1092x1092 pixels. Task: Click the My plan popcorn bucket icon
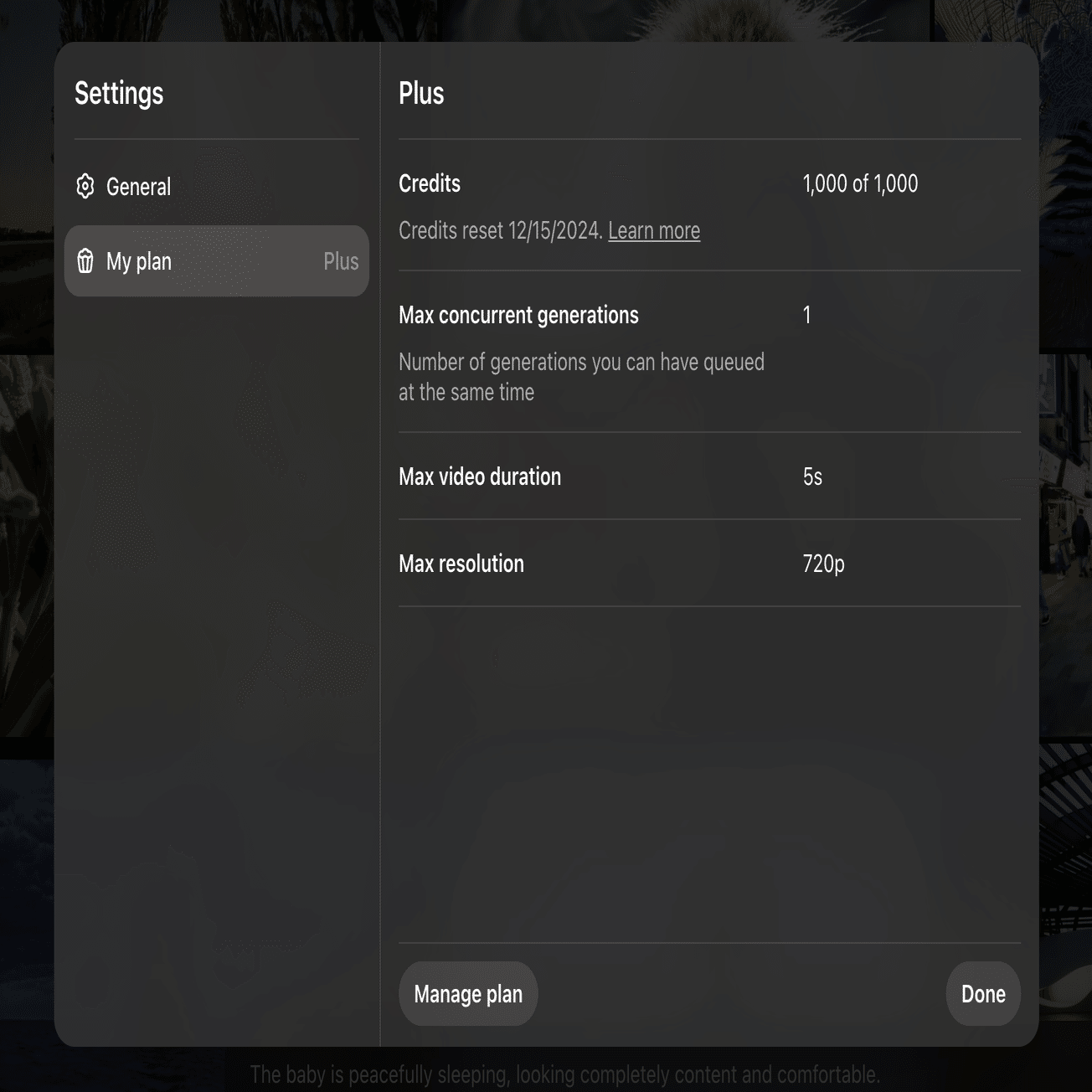[x=85, y=261]
